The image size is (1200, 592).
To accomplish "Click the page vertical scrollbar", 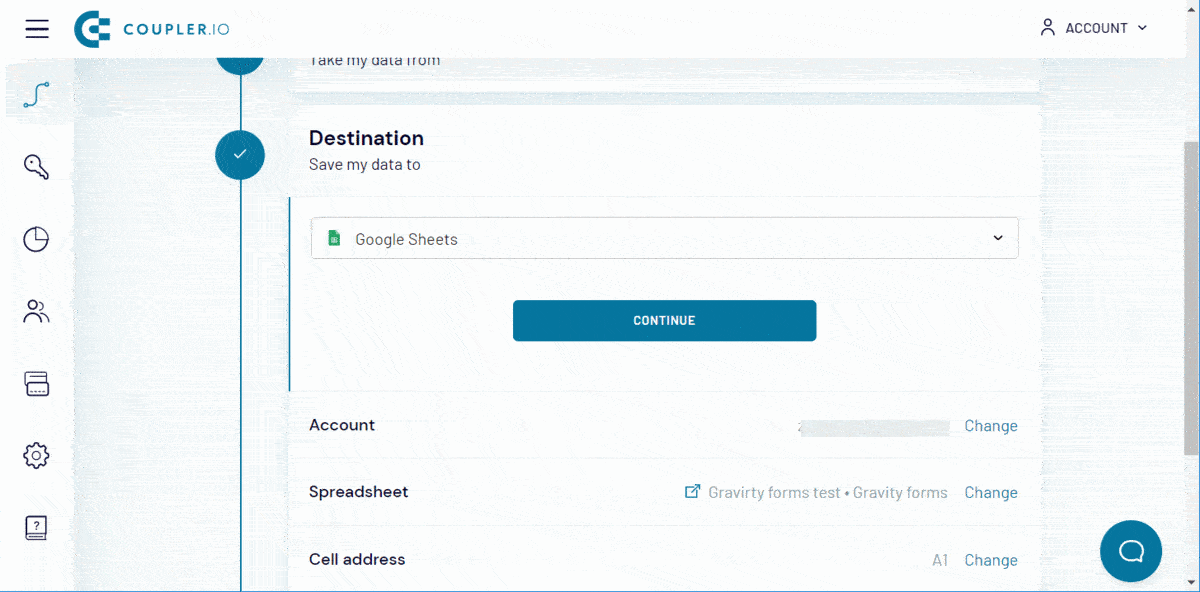I will [x=1191, y=296].
